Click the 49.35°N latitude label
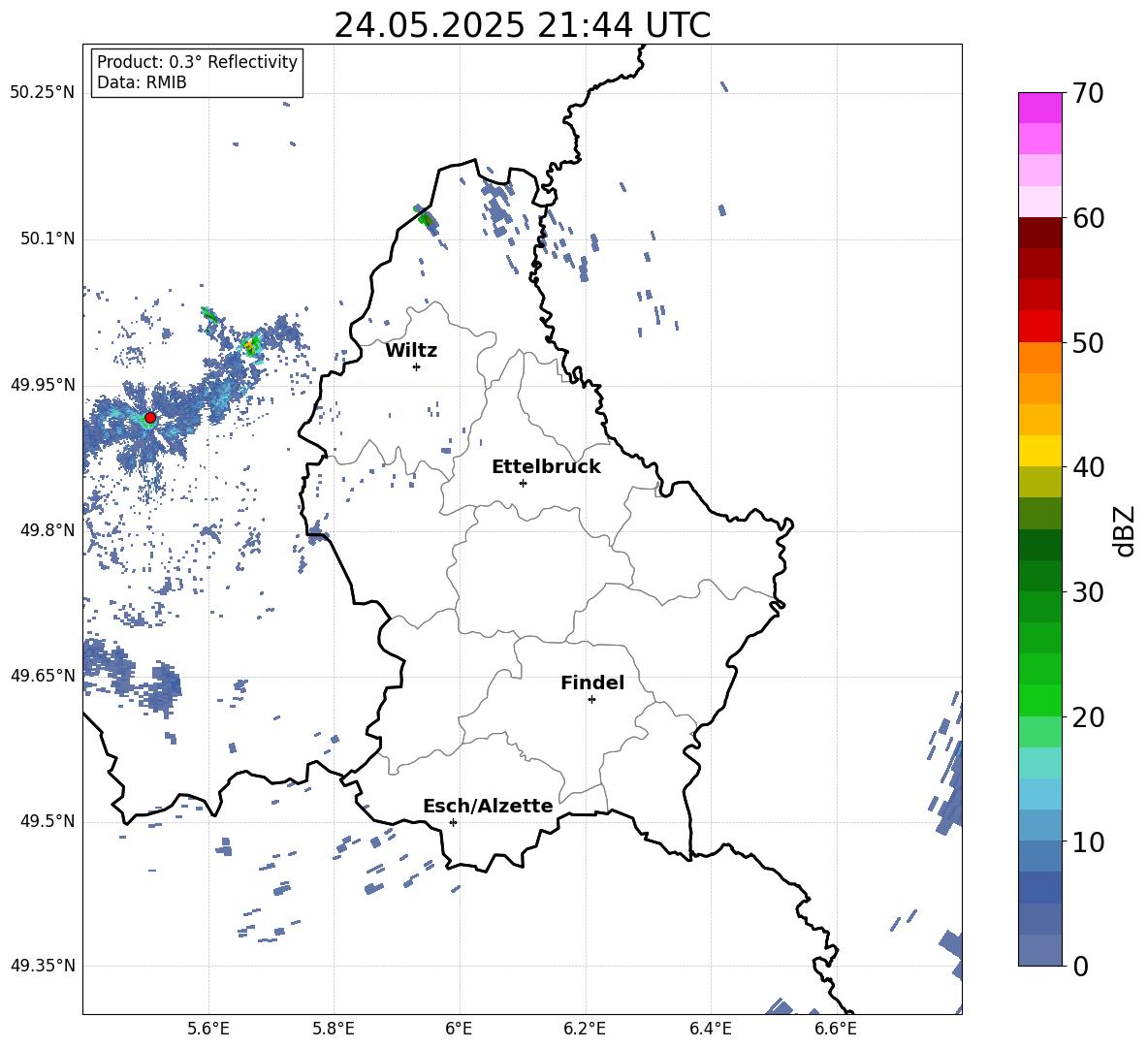Viewport: 1148px width, 1048px height. 43,966
